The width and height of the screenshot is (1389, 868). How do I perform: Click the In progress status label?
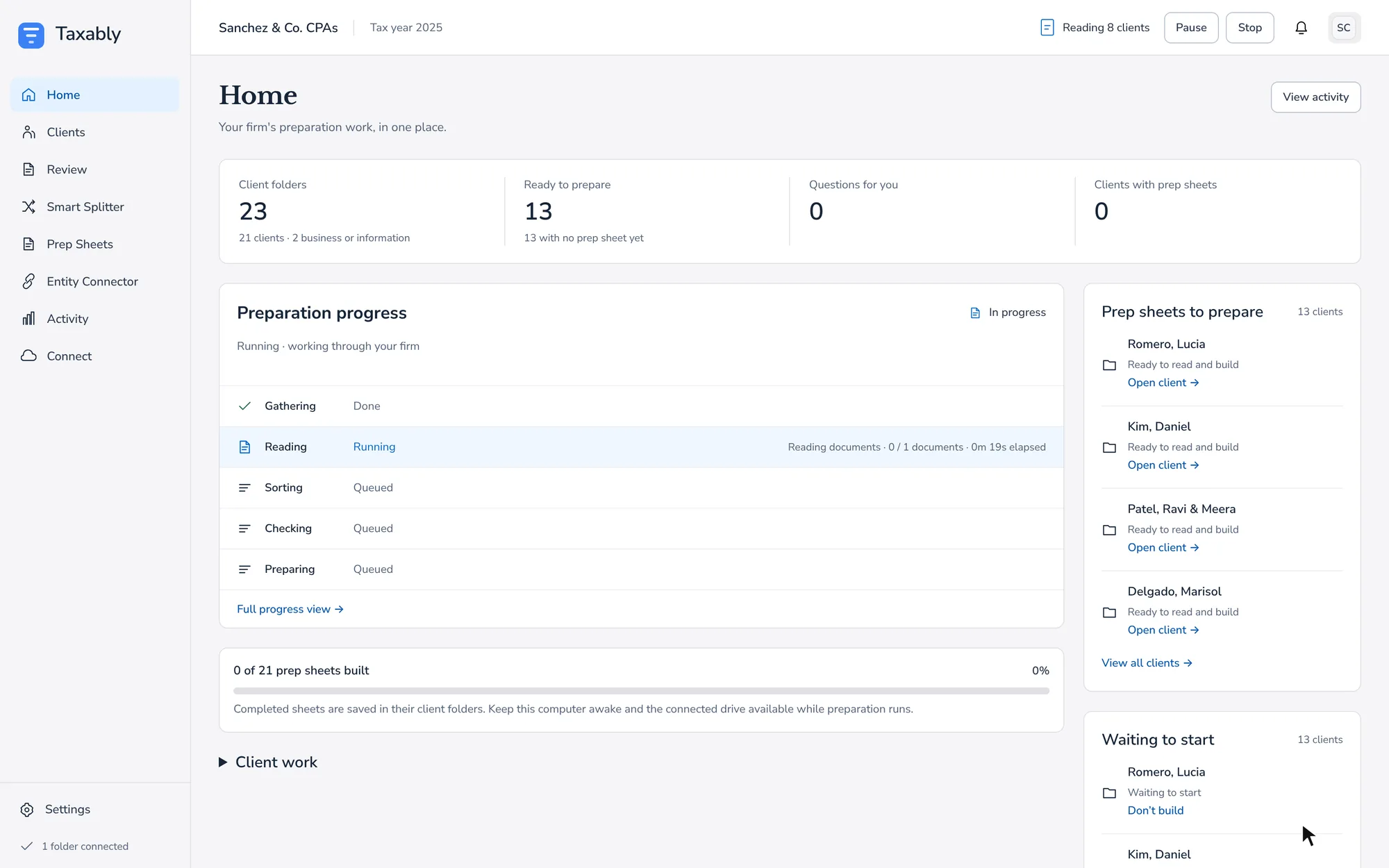coord(1008,312)
